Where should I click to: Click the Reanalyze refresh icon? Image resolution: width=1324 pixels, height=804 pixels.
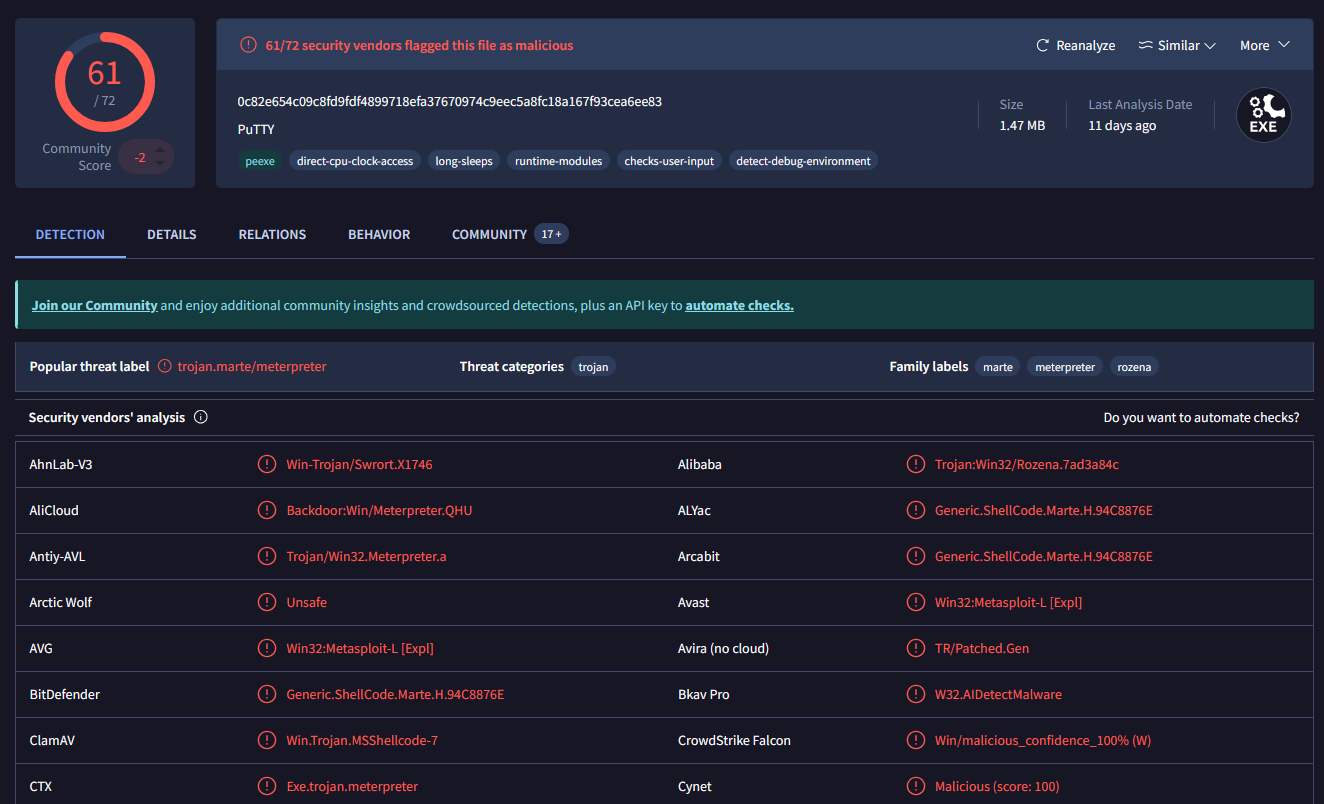[1042, 45]
